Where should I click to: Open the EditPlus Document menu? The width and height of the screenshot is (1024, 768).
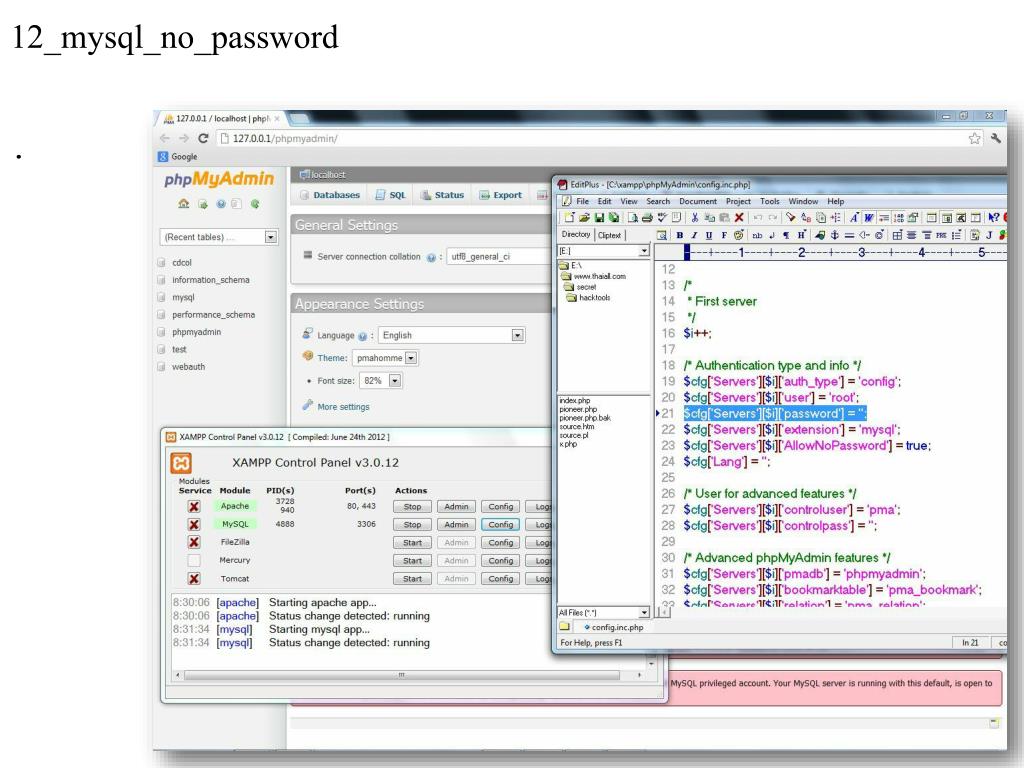click(697, 202)
